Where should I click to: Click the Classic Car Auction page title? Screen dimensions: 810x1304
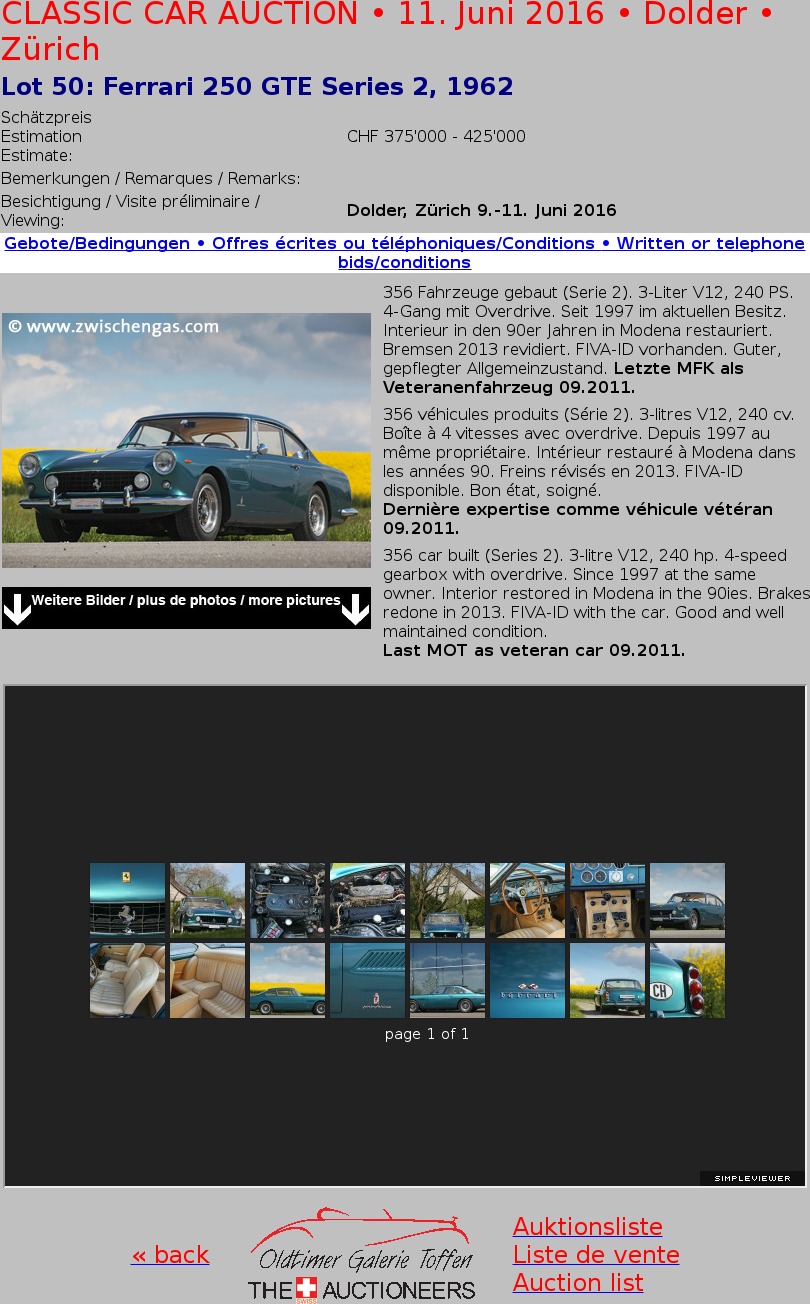pyautogui.click(x=388, y=31)
